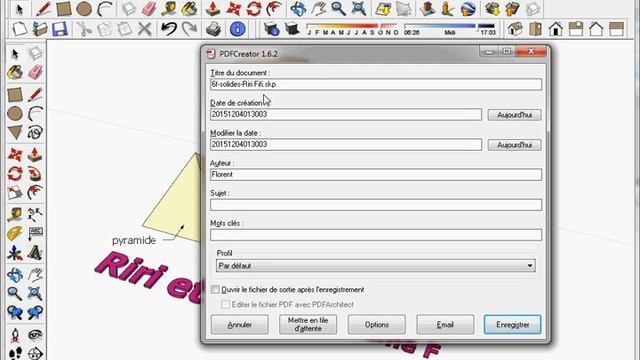Select the Walk footprints tool

tap(15, 353)
